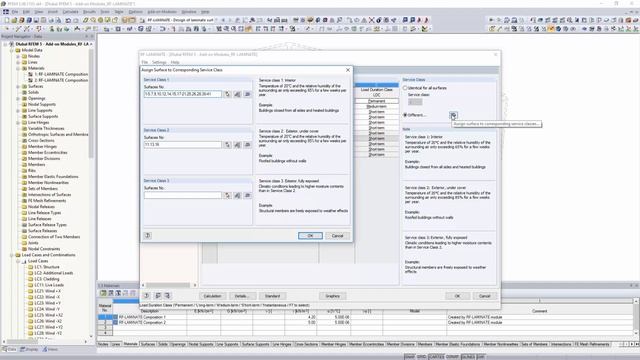Select LC23 Wind +Y in navigator
The height and width of the screenshot is (360, 640).
[x=47, y=303]
